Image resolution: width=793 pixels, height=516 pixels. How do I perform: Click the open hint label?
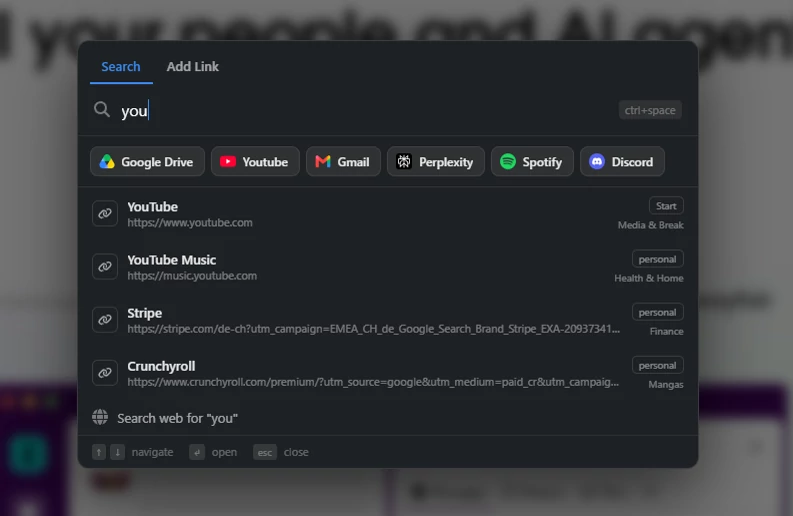point(225,452)
